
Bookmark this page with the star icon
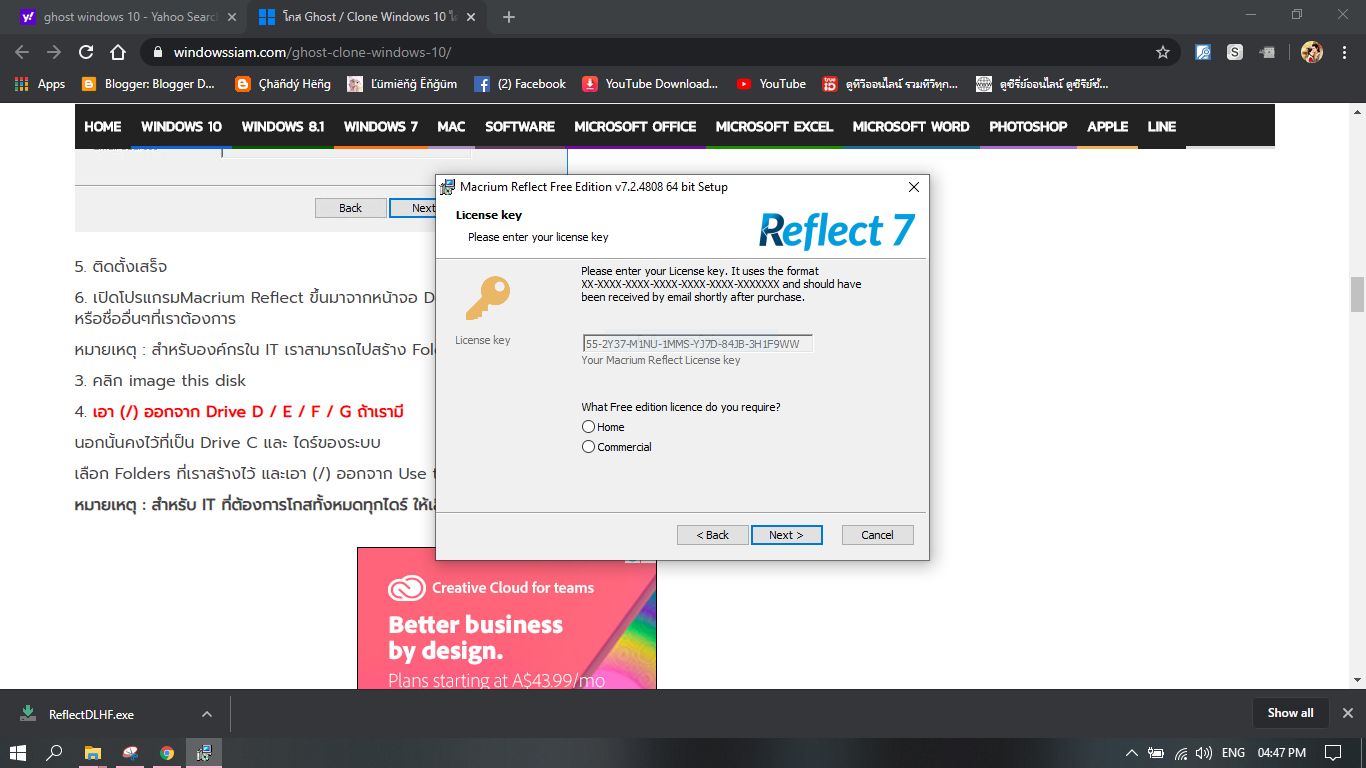coord(1162,52)
